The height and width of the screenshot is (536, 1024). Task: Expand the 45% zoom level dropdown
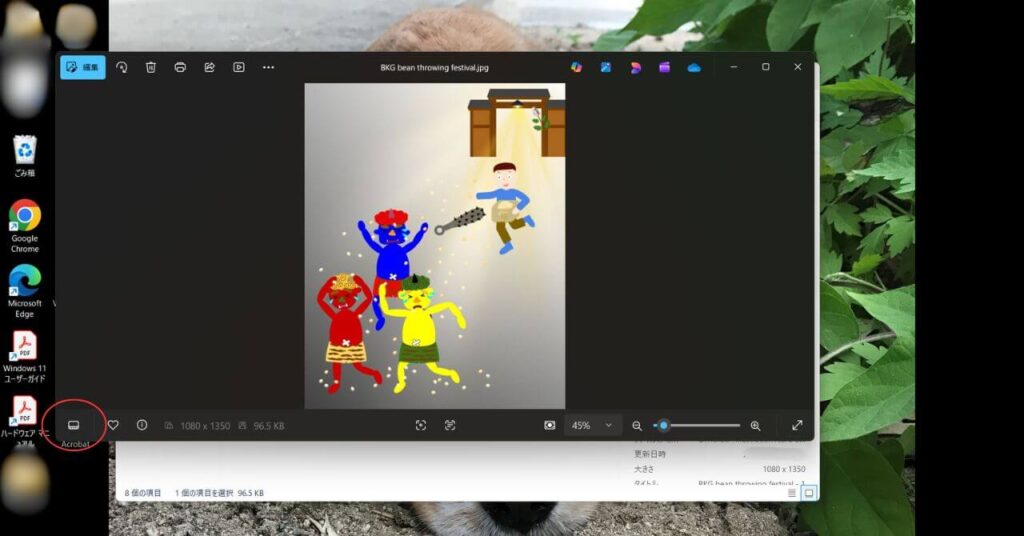[608, 425]
